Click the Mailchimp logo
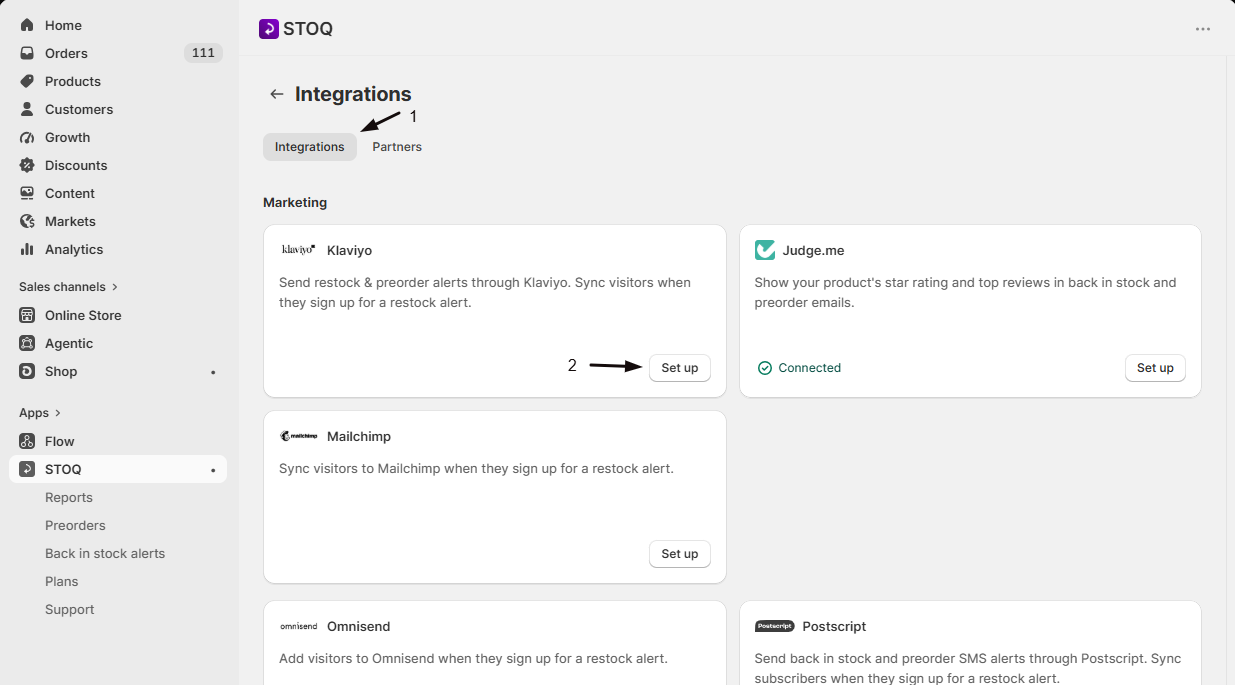1235x685 pixels. click(x=299, y=436)
